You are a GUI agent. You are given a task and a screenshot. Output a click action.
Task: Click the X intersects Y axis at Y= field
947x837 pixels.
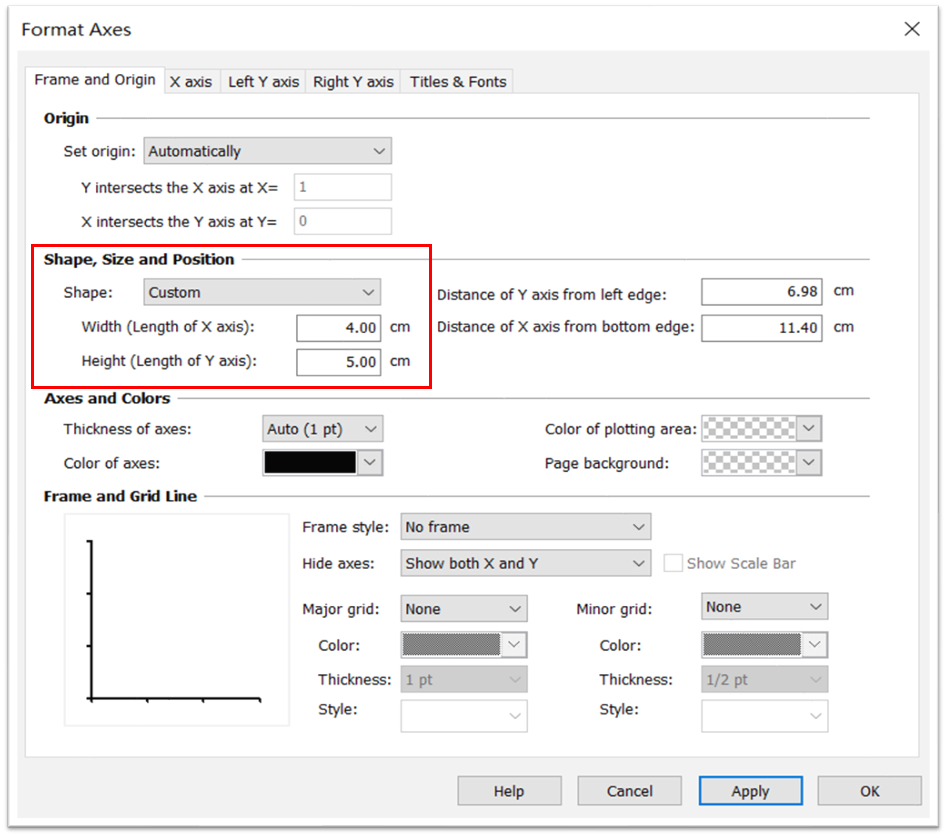[342, 221]
